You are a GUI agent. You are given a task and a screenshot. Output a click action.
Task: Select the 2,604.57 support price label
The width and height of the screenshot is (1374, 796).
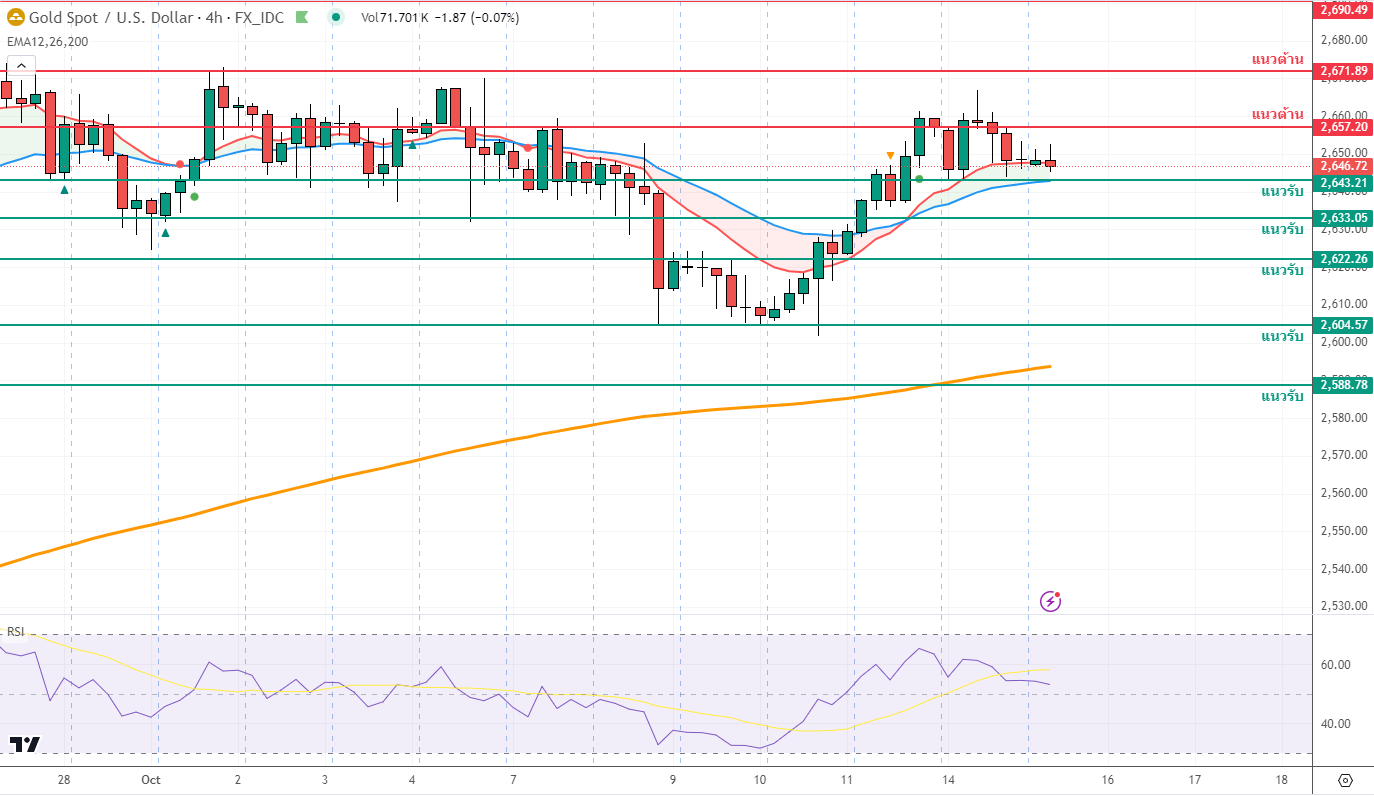coord(1343,325)
